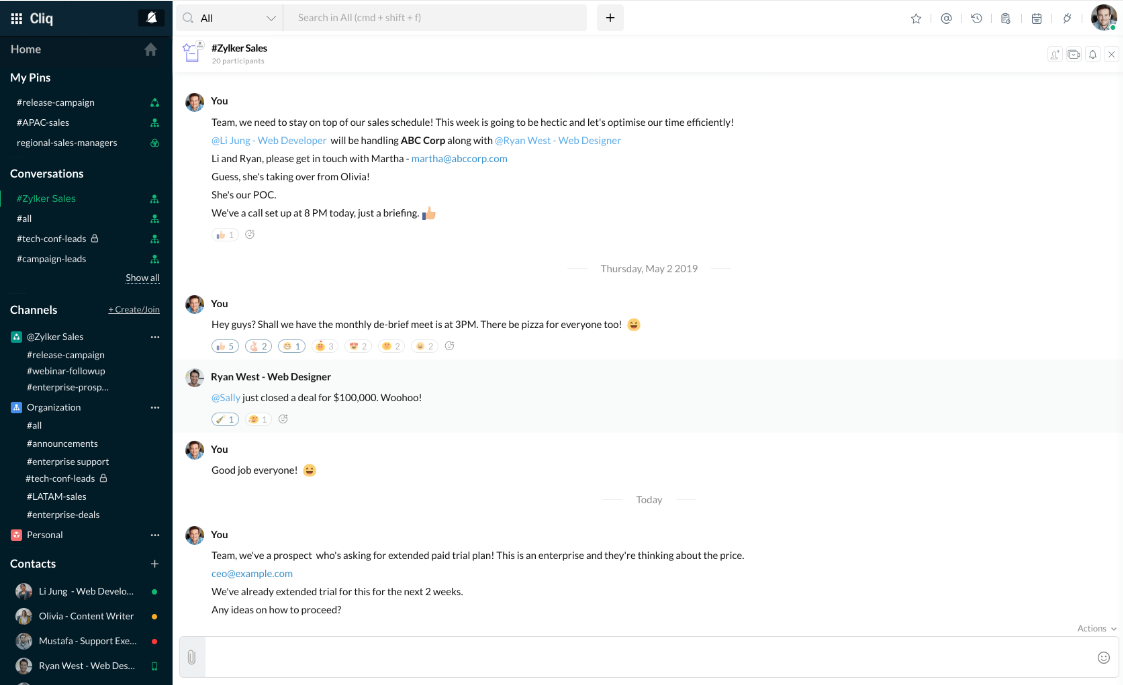Click the @Li Jung - Web Developer mention
This screenshot has width=1123, height=685.
(x=269, y=140)
